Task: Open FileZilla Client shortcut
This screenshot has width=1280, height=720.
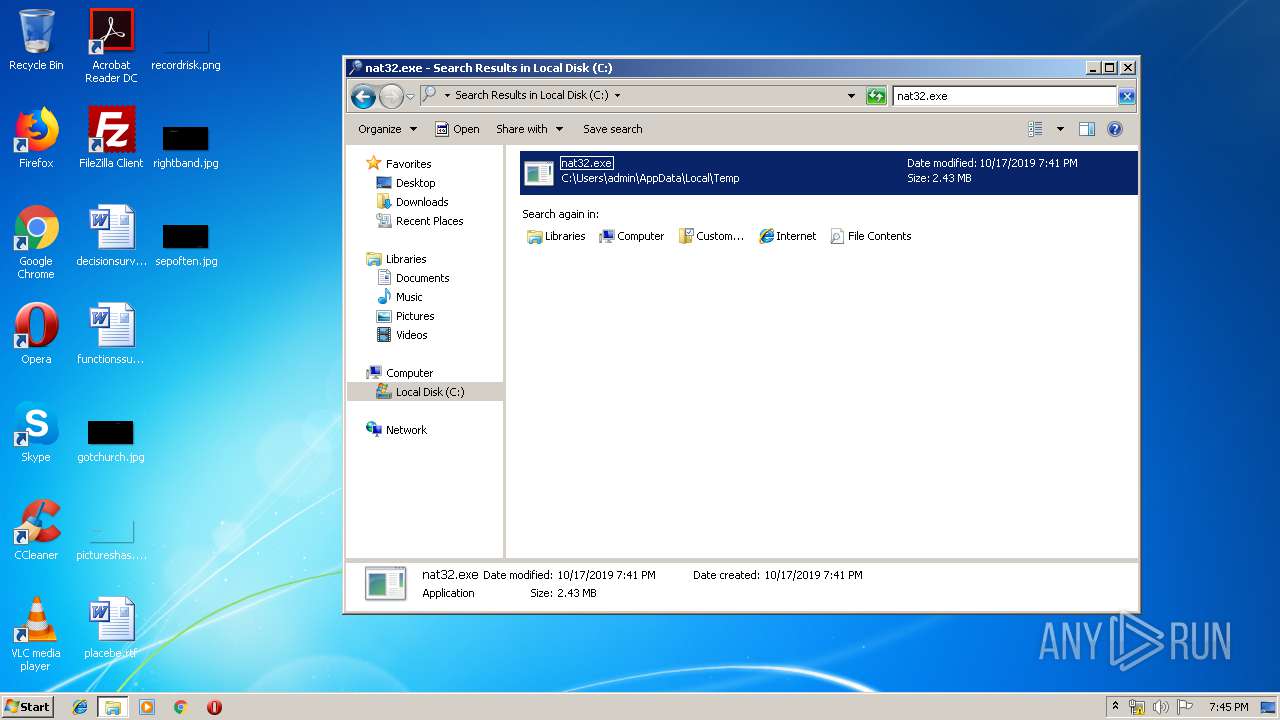Action: coord(111,138)
